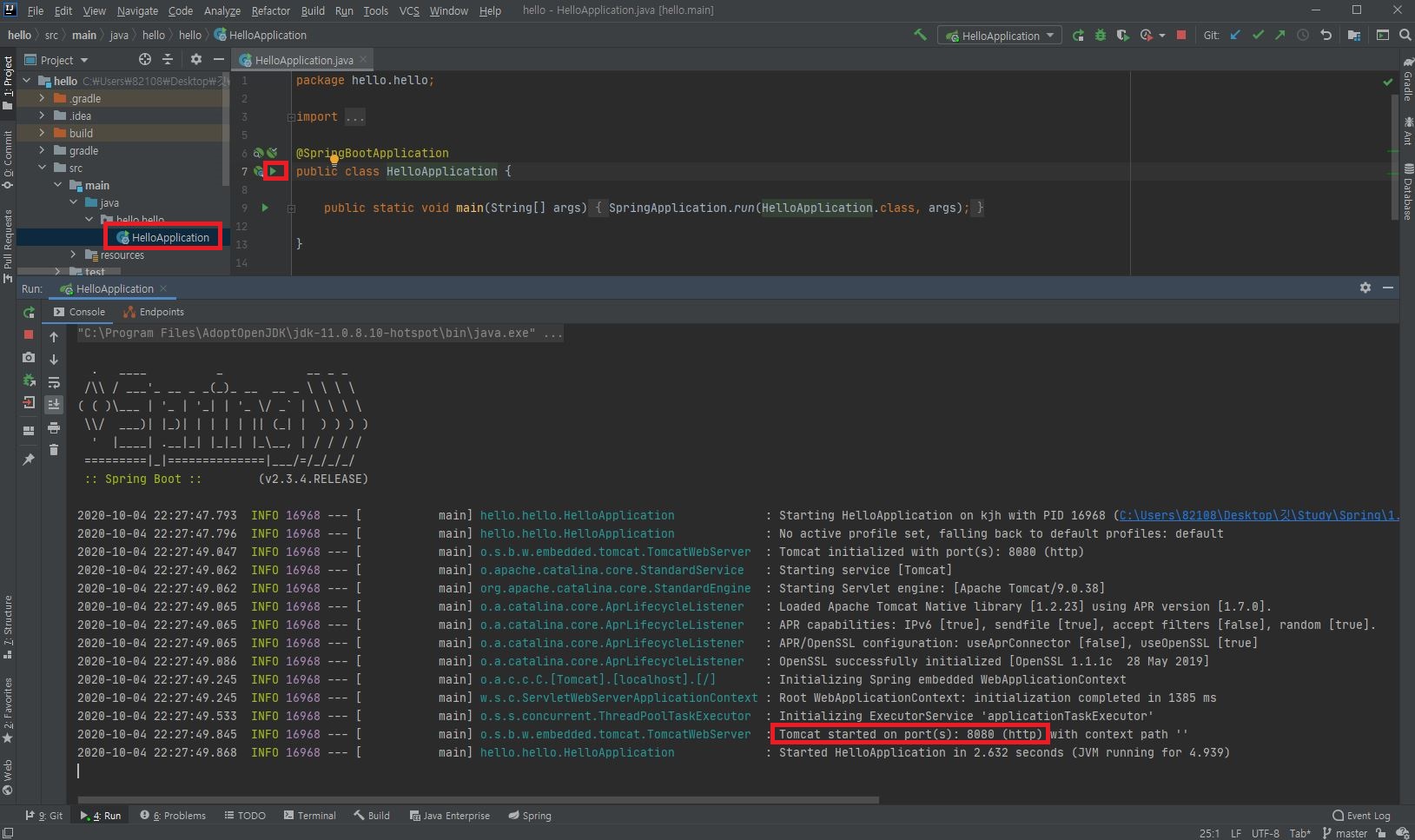Toggle the Commit tool window stripe

click(8, 159)
